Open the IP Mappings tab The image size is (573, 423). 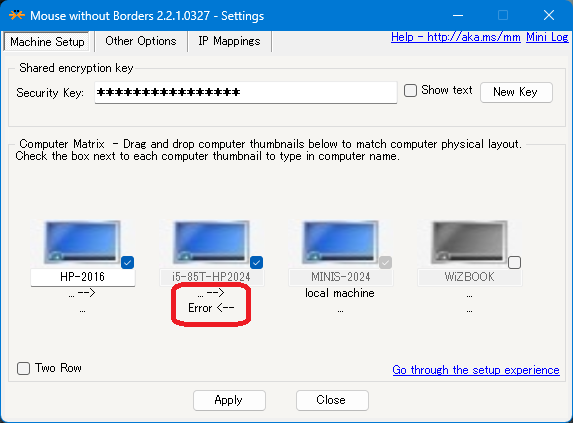(x=229, y=41)
